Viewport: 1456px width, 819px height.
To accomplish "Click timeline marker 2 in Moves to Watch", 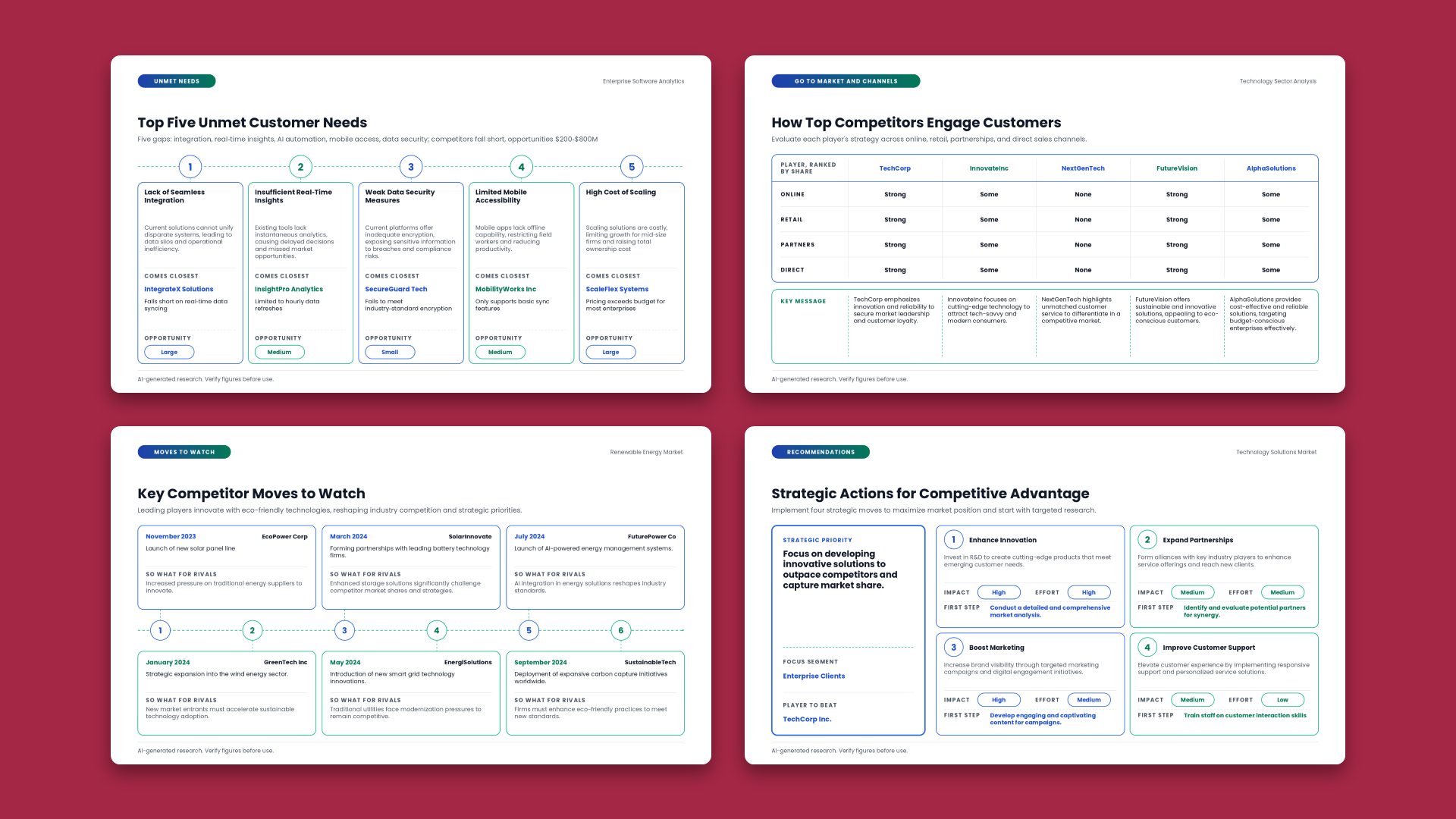I will 253,630.
